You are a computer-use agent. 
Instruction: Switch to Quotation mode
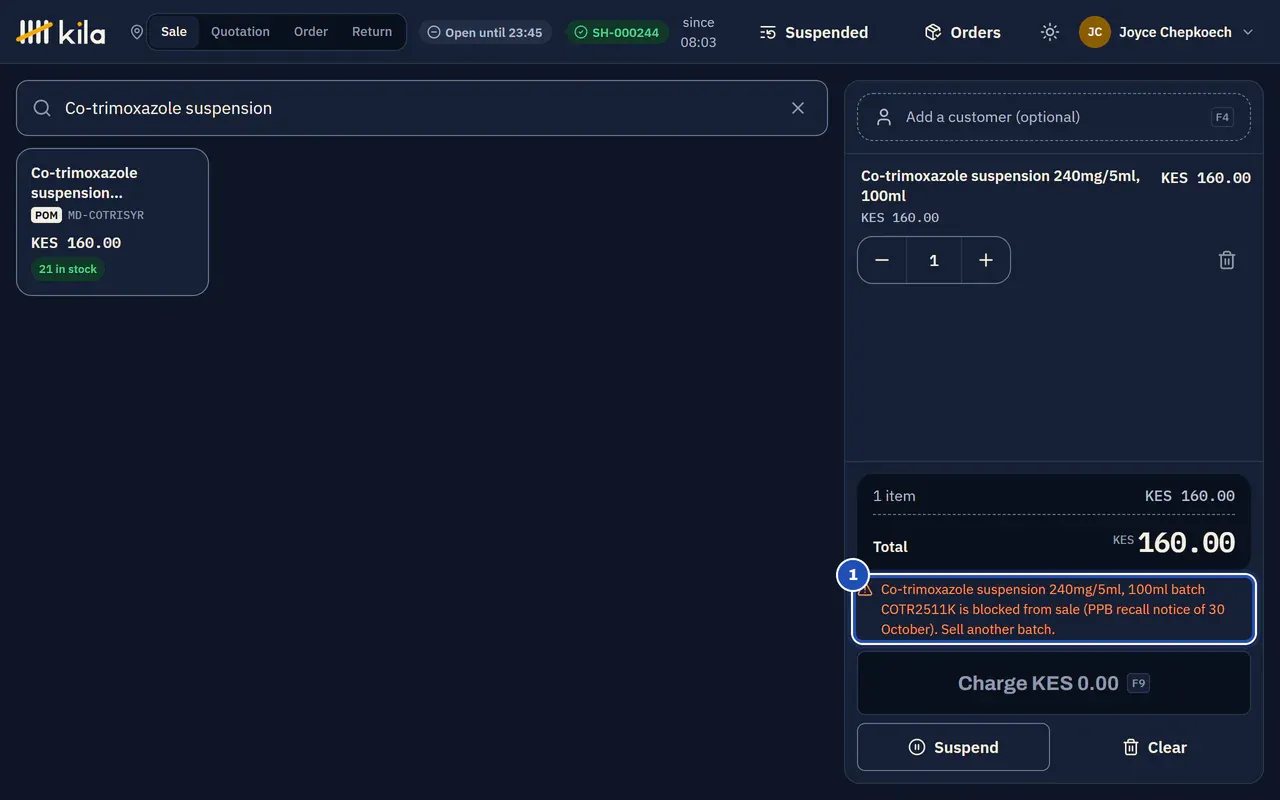coord(240,32)
